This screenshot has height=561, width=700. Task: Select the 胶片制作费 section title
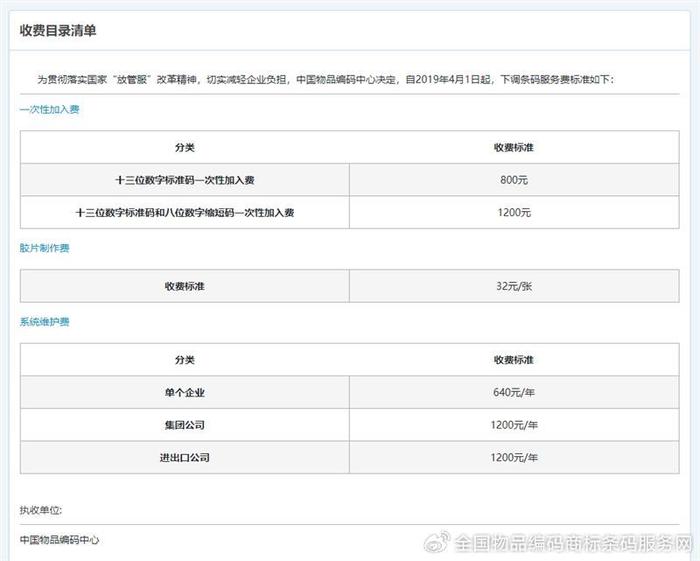click(x=45, y=248)
